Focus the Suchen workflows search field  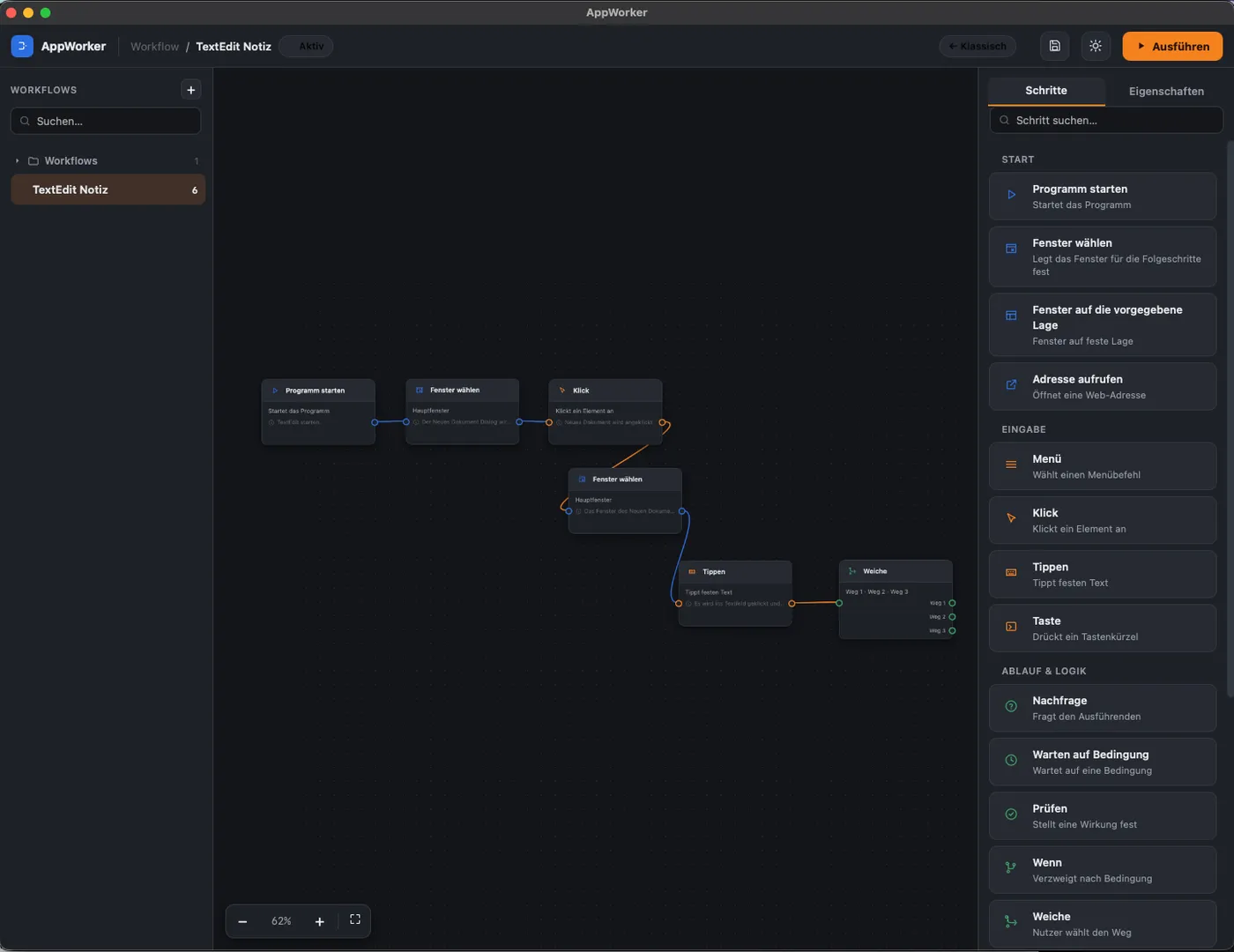pos(106,121)
